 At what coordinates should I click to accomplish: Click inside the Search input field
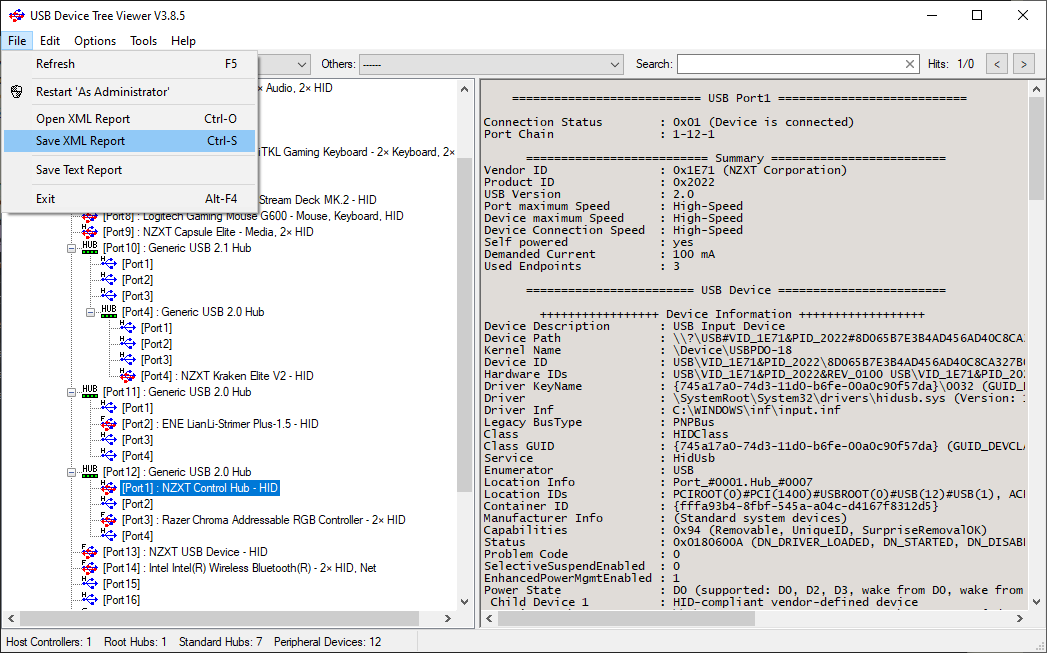coord(788,64)
